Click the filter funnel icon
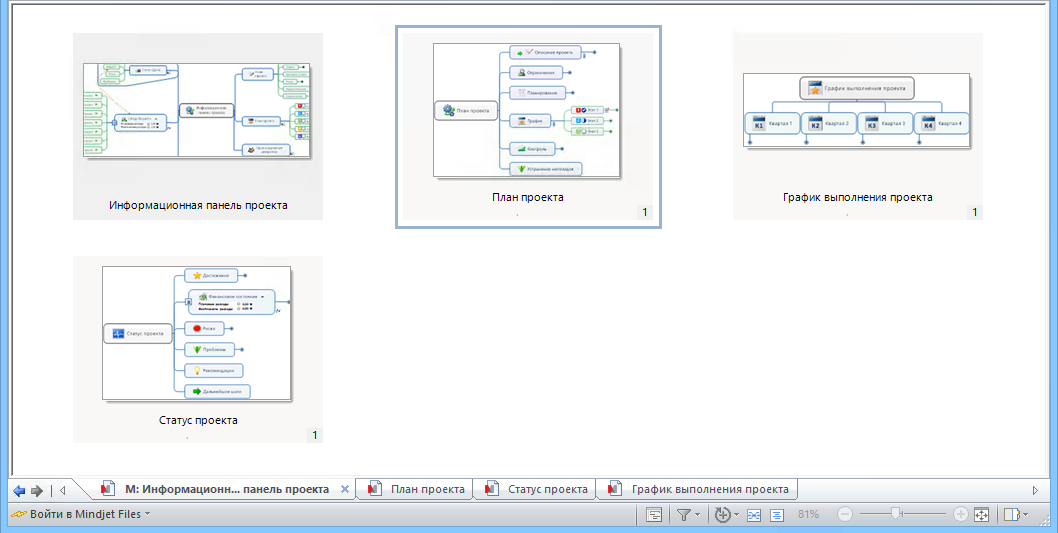Screen dimensions: 1058x533 (x=684, y=515)
